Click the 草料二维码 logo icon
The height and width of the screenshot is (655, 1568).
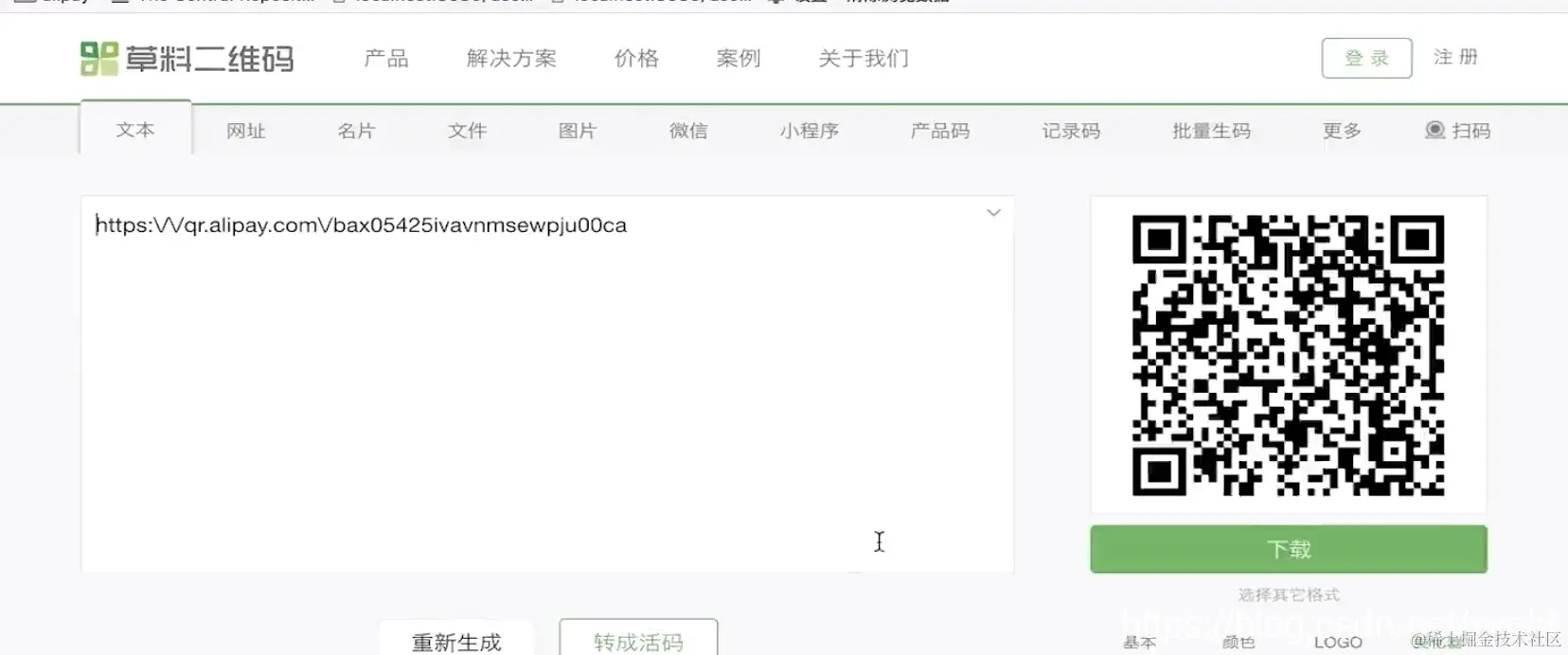tap(99, 59)
